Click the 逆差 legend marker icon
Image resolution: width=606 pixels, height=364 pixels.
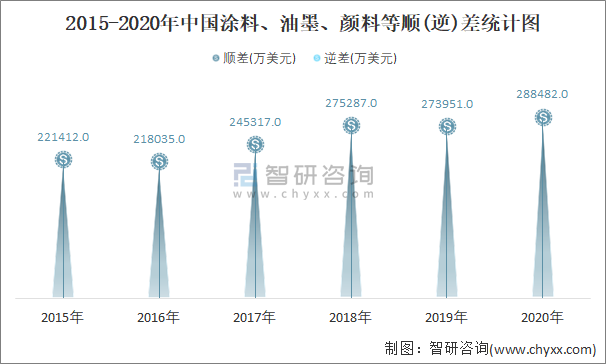[x=317, y=58]
